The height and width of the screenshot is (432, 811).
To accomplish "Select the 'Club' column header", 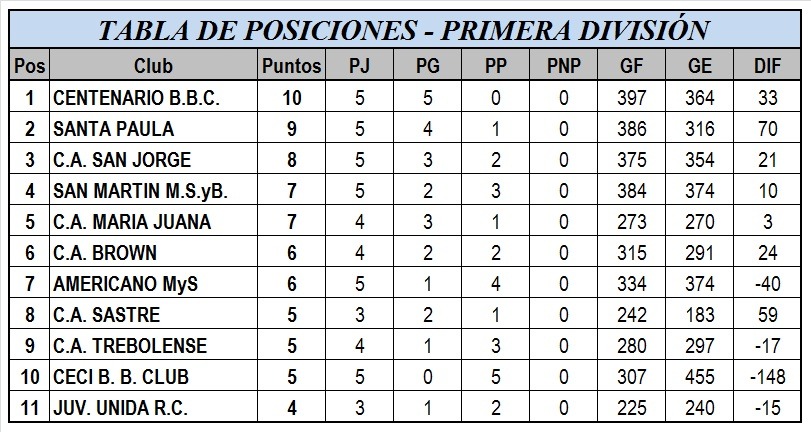I will pyautogui.click(x=154, y=65).
